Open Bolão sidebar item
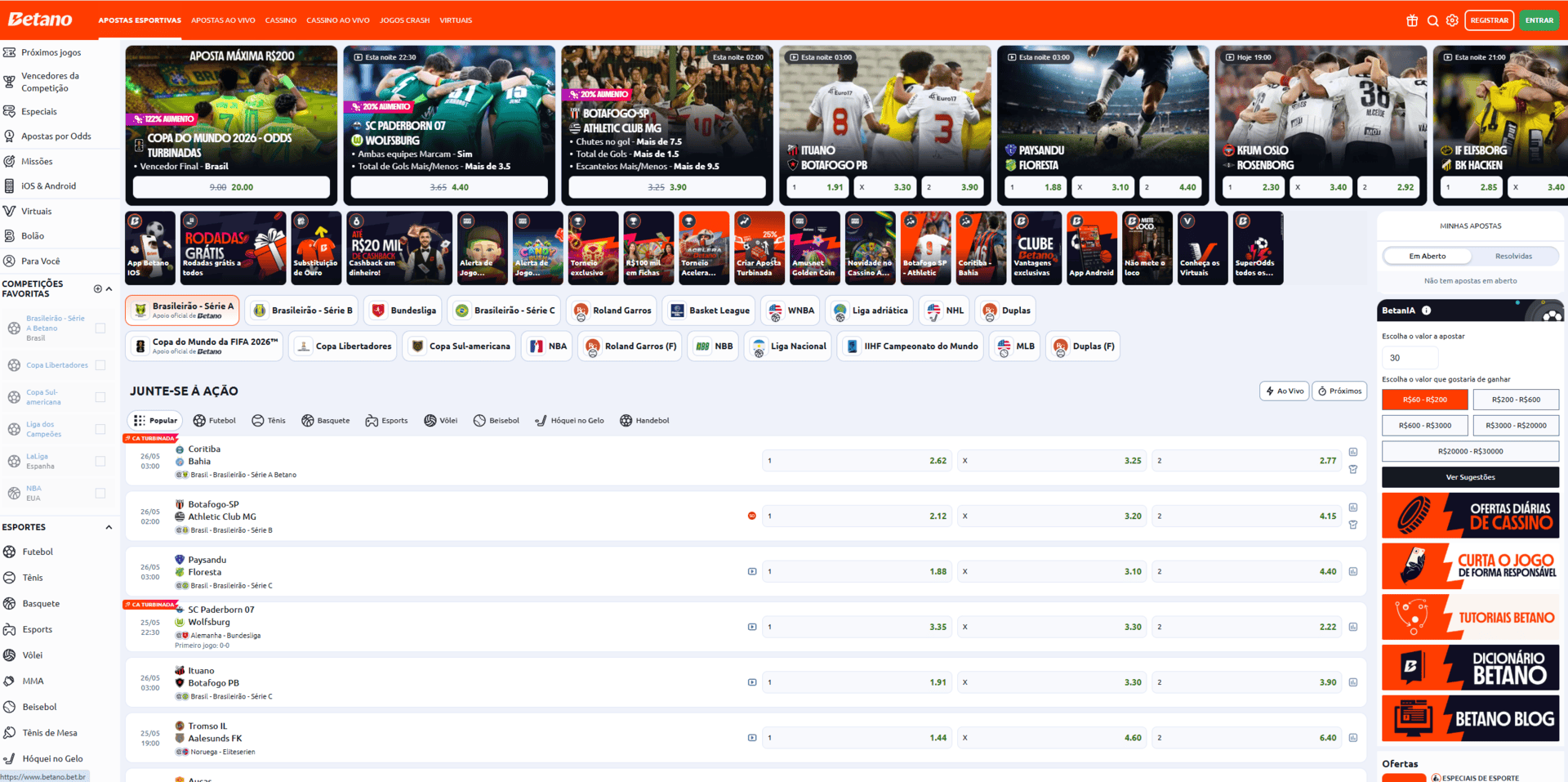Image resolution: width=1568 pixels, height=782 pixels. point(33,236)
